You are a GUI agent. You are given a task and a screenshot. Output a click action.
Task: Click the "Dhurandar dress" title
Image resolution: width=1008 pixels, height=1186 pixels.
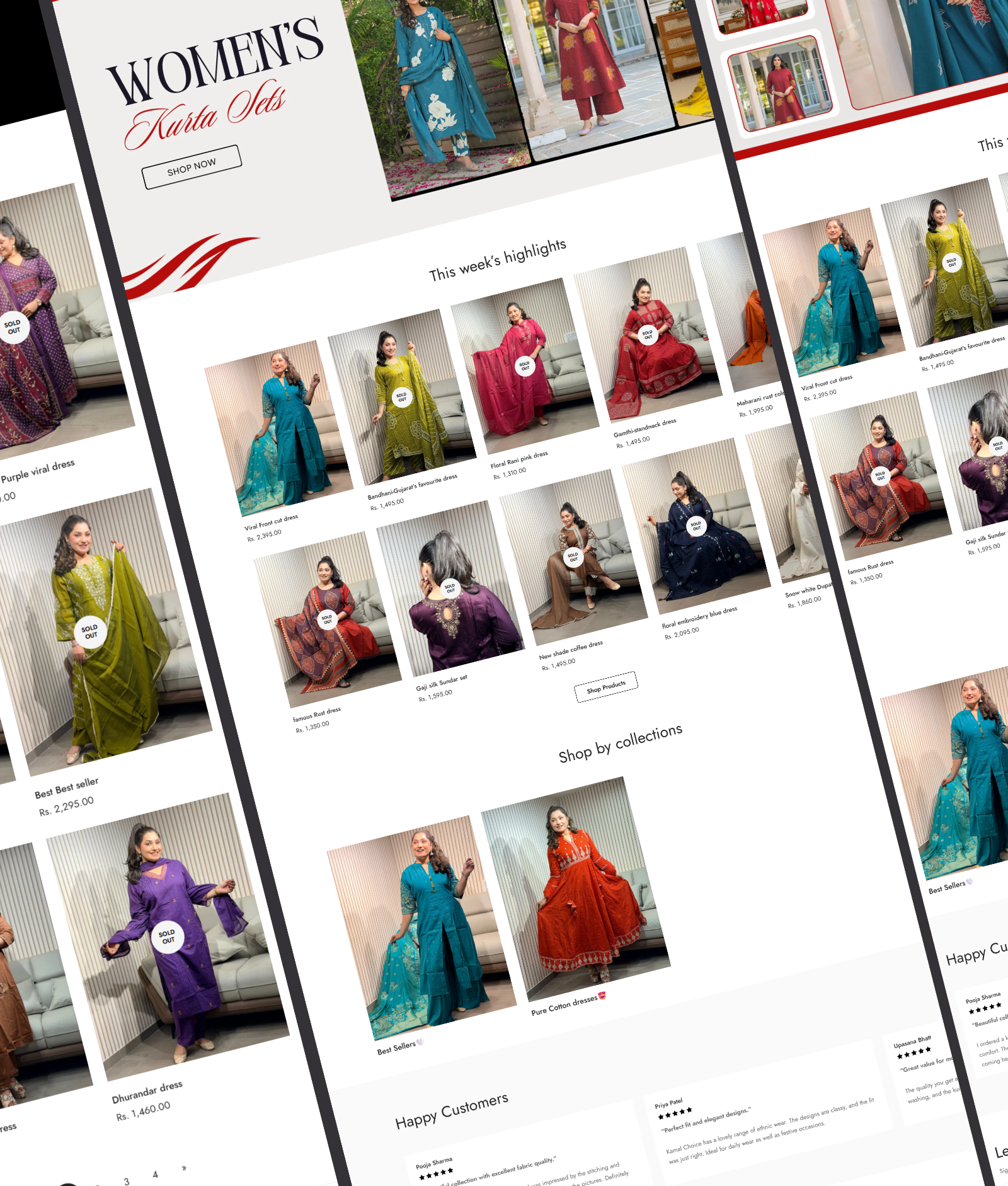point(147,1092)
